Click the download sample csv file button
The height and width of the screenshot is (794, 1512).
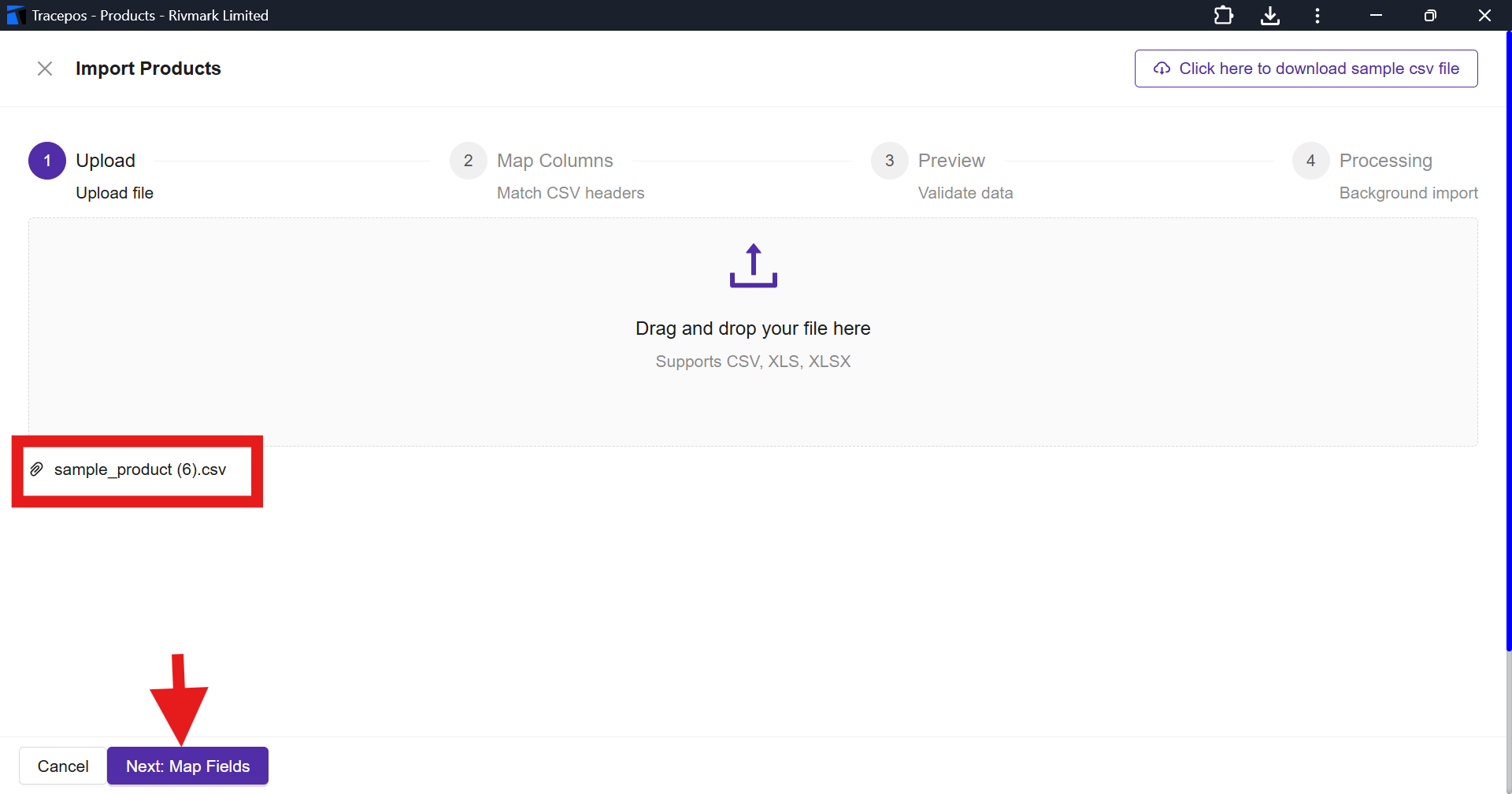coord(1306,69)
